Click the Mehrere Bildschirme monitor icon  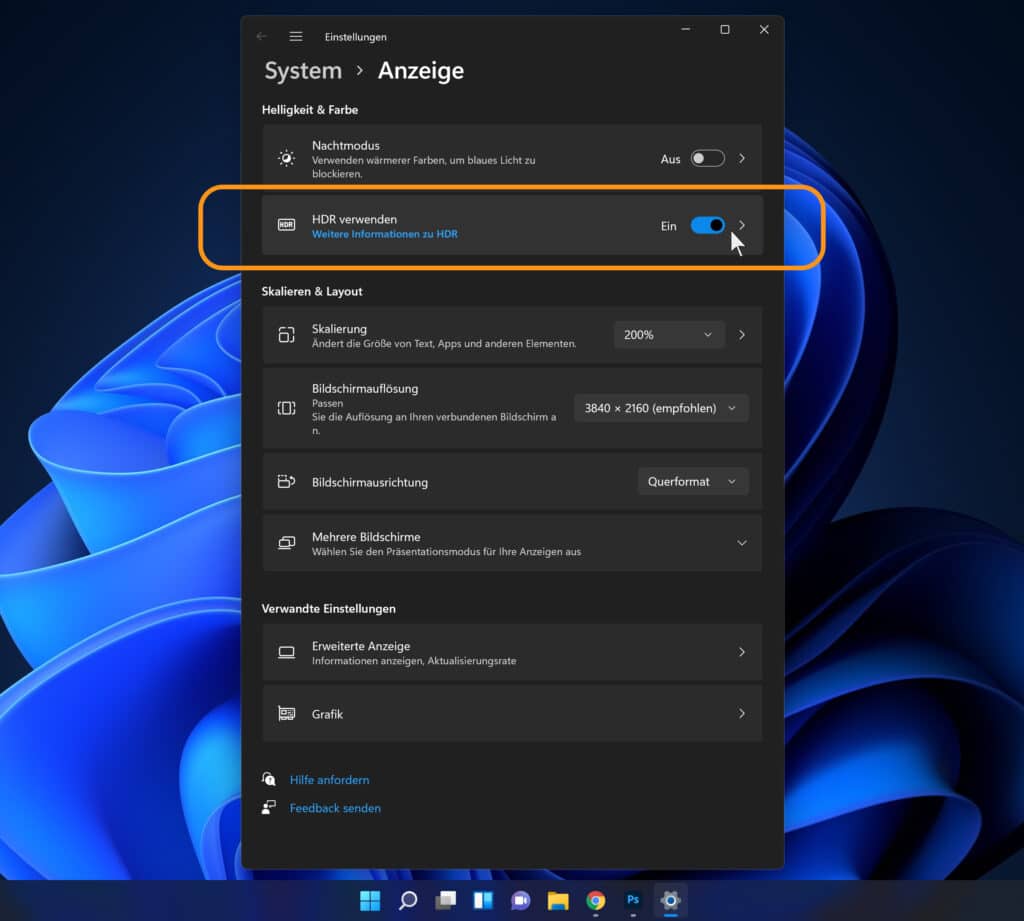click(286, 543)
